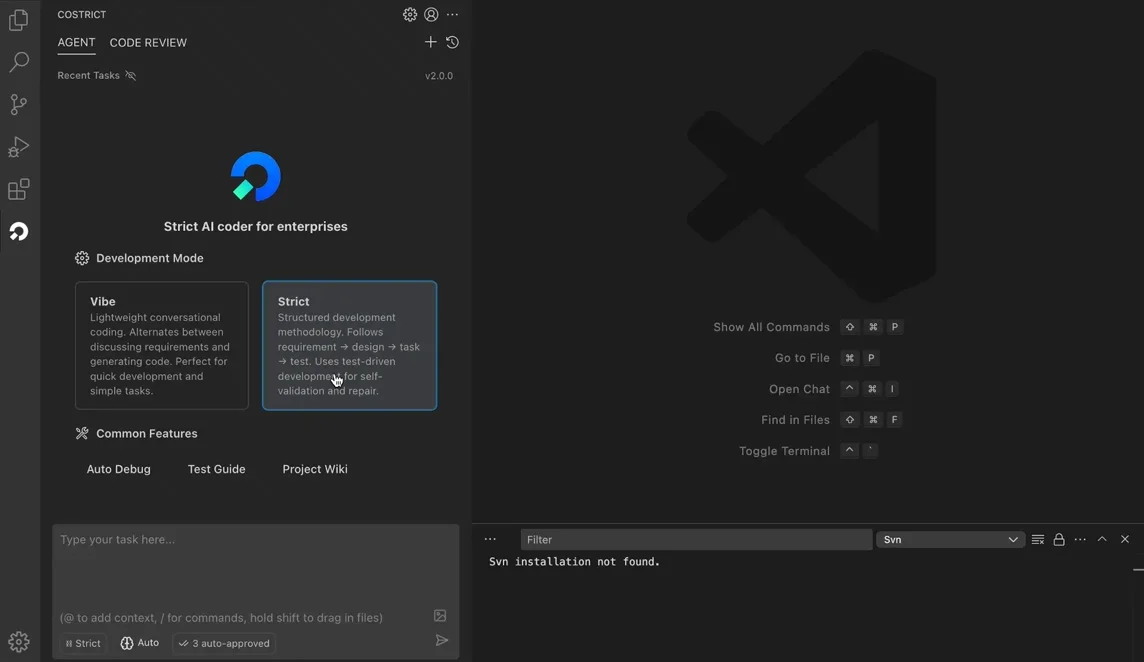Viewport: 1144px width, 662px height.
Task: Open the Search view in activity bar
Action: point(19,62)
